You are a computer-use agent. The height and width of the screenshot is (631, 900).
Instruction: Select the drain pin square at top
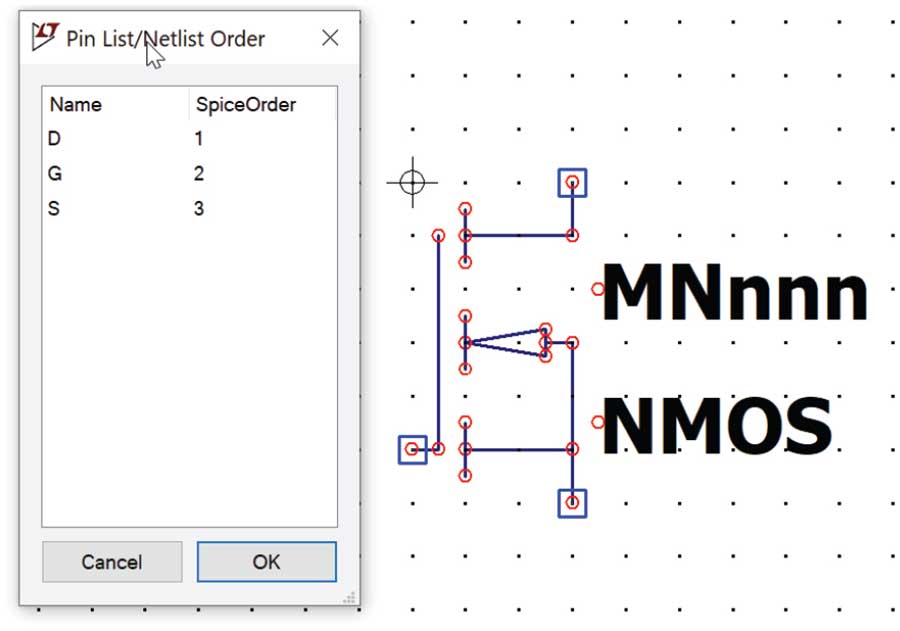coord(572,183)
